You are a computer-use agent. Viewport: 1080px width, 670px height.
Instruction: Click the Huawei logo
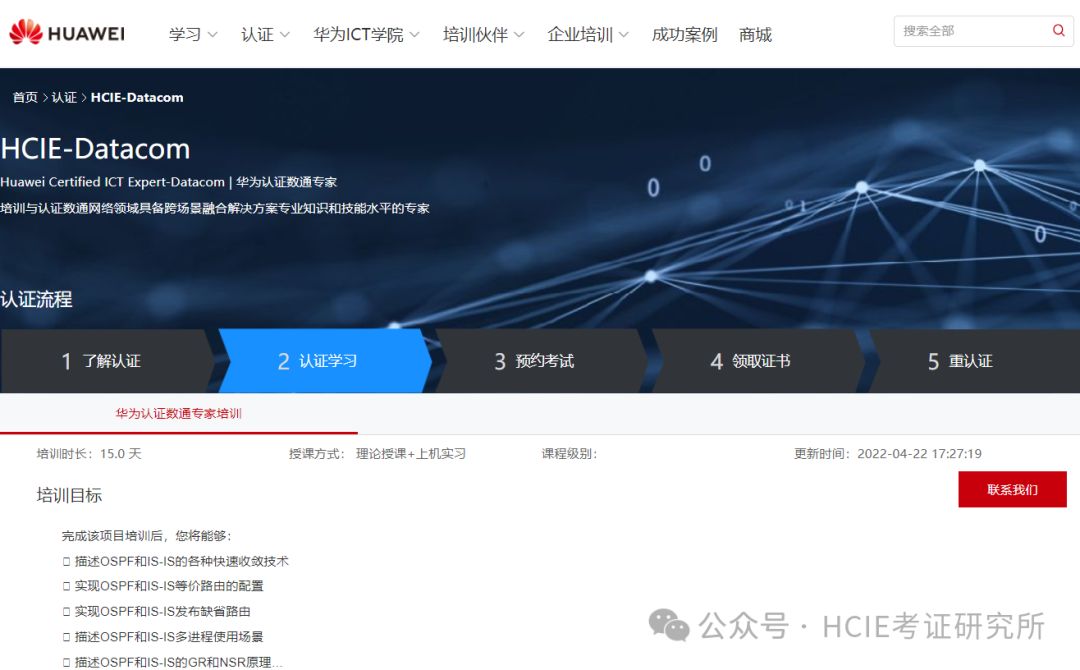click(x=67, y=32)
